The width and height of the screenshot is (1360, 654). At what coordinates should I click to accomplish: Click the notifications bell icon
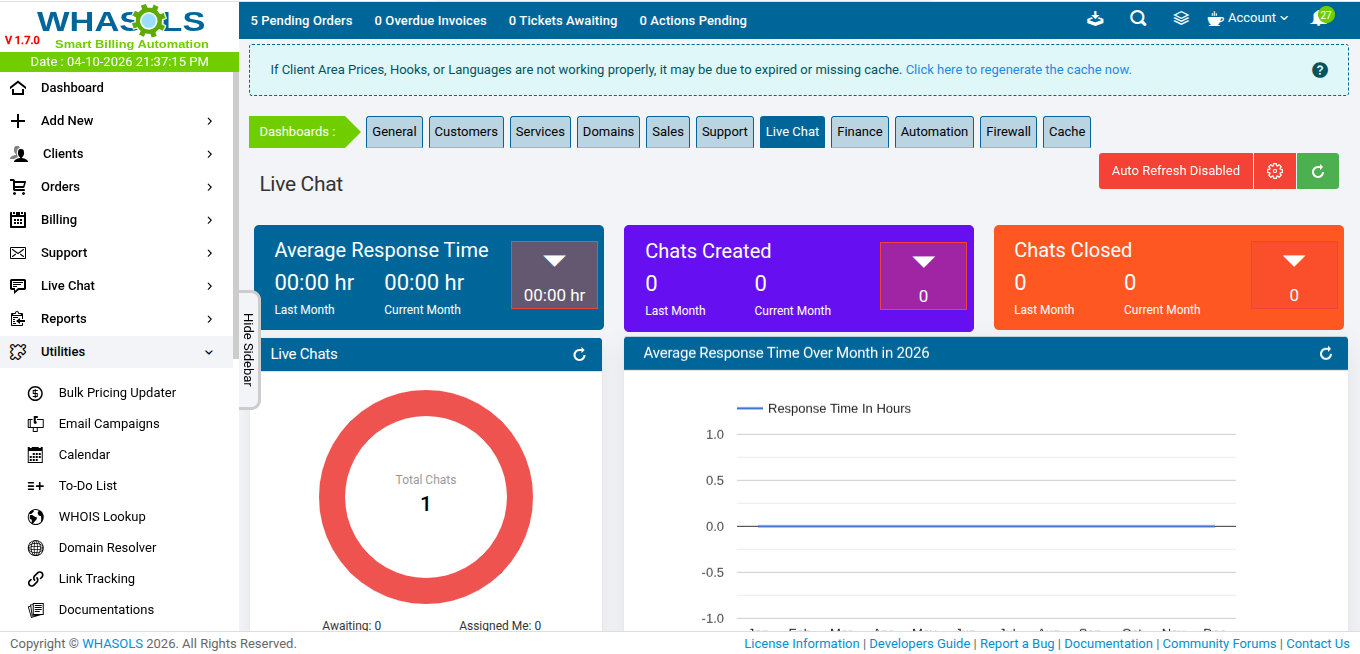point(1319,19)
